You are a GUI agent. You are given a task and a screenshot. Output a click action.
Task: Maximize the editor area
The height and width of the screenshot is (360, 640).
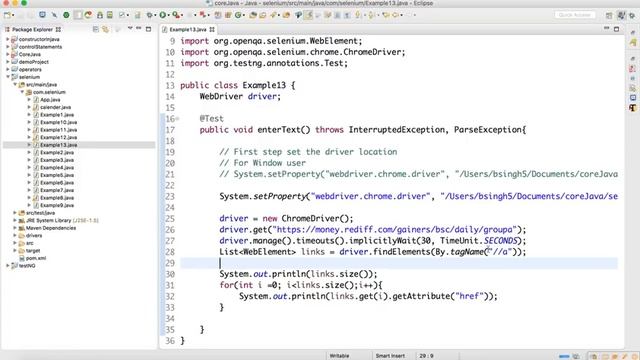click(x=616, y=29)
